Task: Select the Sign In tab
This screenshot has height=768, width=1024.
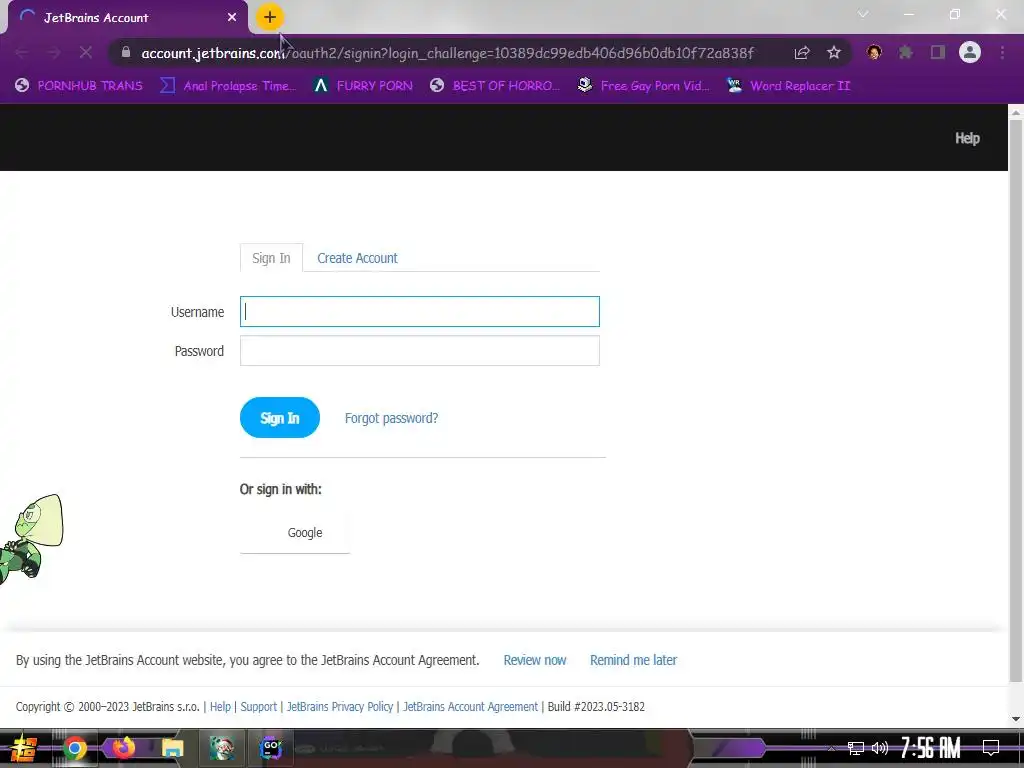Action: [271, 258]
